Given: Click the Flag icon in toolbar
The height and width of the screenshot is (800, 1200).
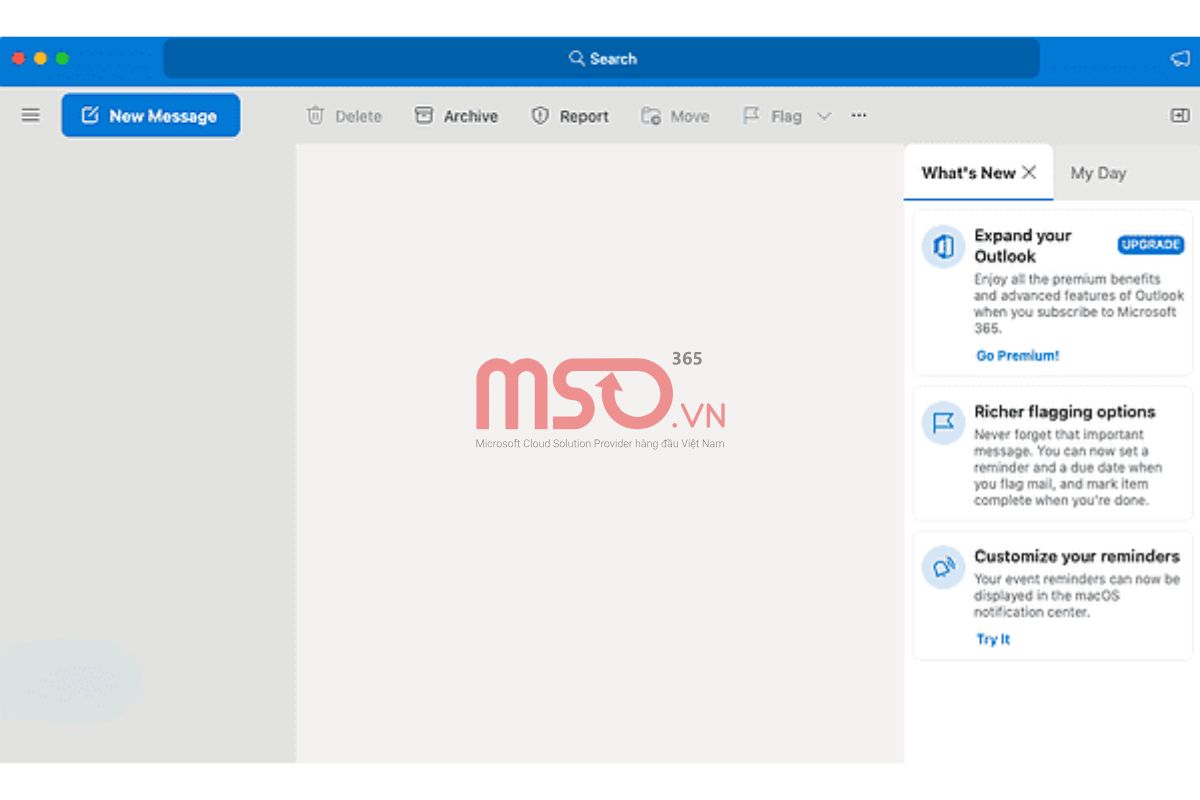Looking at the screenshot, I should pos(751,116).
